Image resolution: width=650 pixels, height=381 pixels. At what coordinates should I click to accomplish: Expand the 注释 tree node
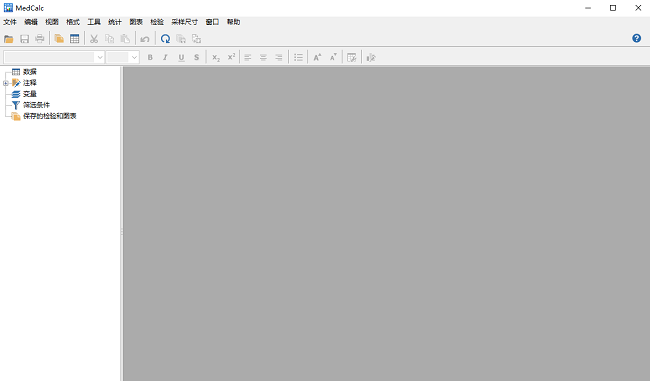pos(6,83)
